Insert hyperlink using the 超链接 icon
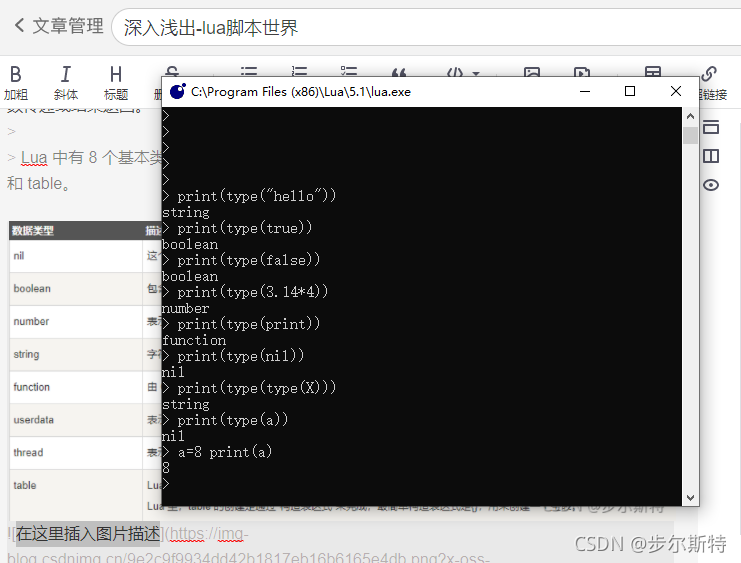This screenshot has height=563, width=741. [710, 81]
